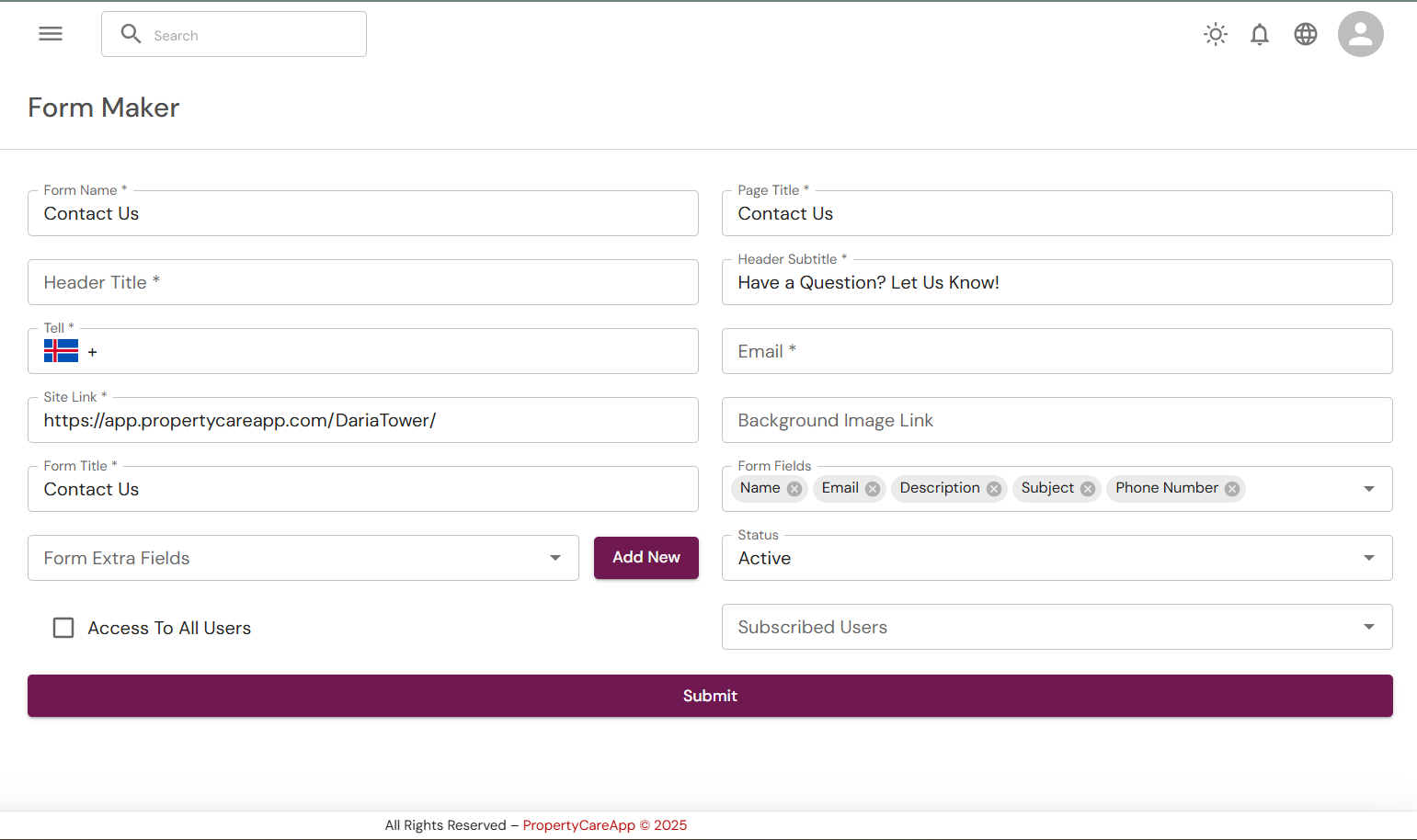The width and height of the screenshot is (1417, 840).
Task: Open the notifications bell
Action: pos(1260,35)
